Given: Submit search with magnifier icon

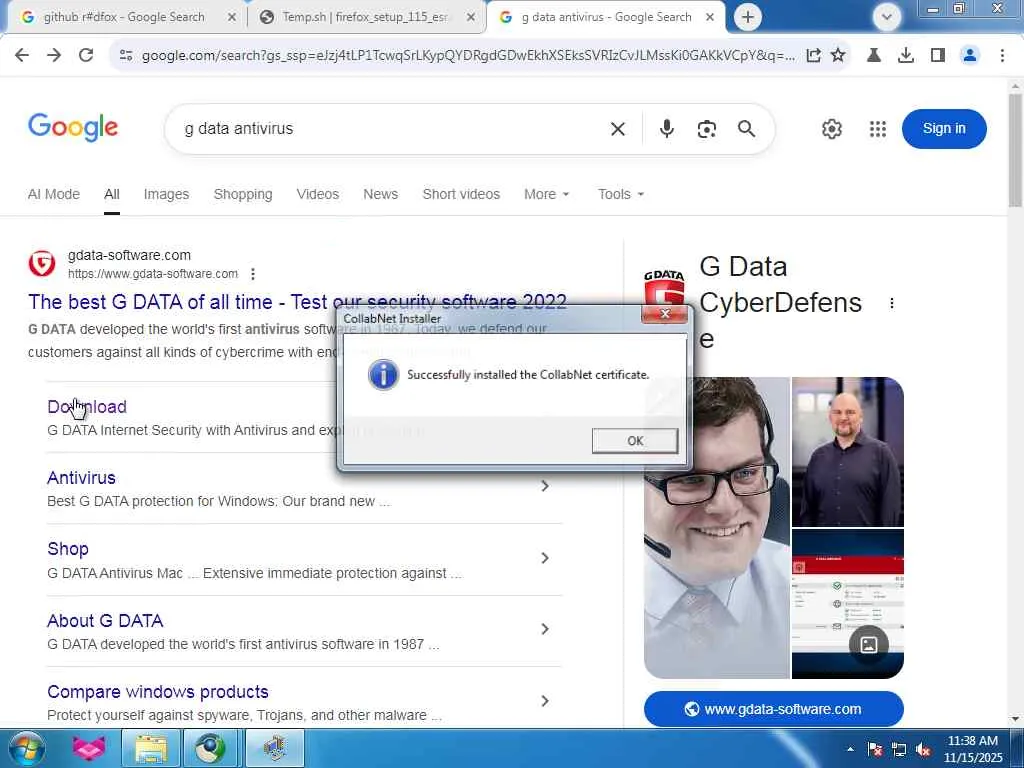Looking at the screenshot, I should 746,129.
